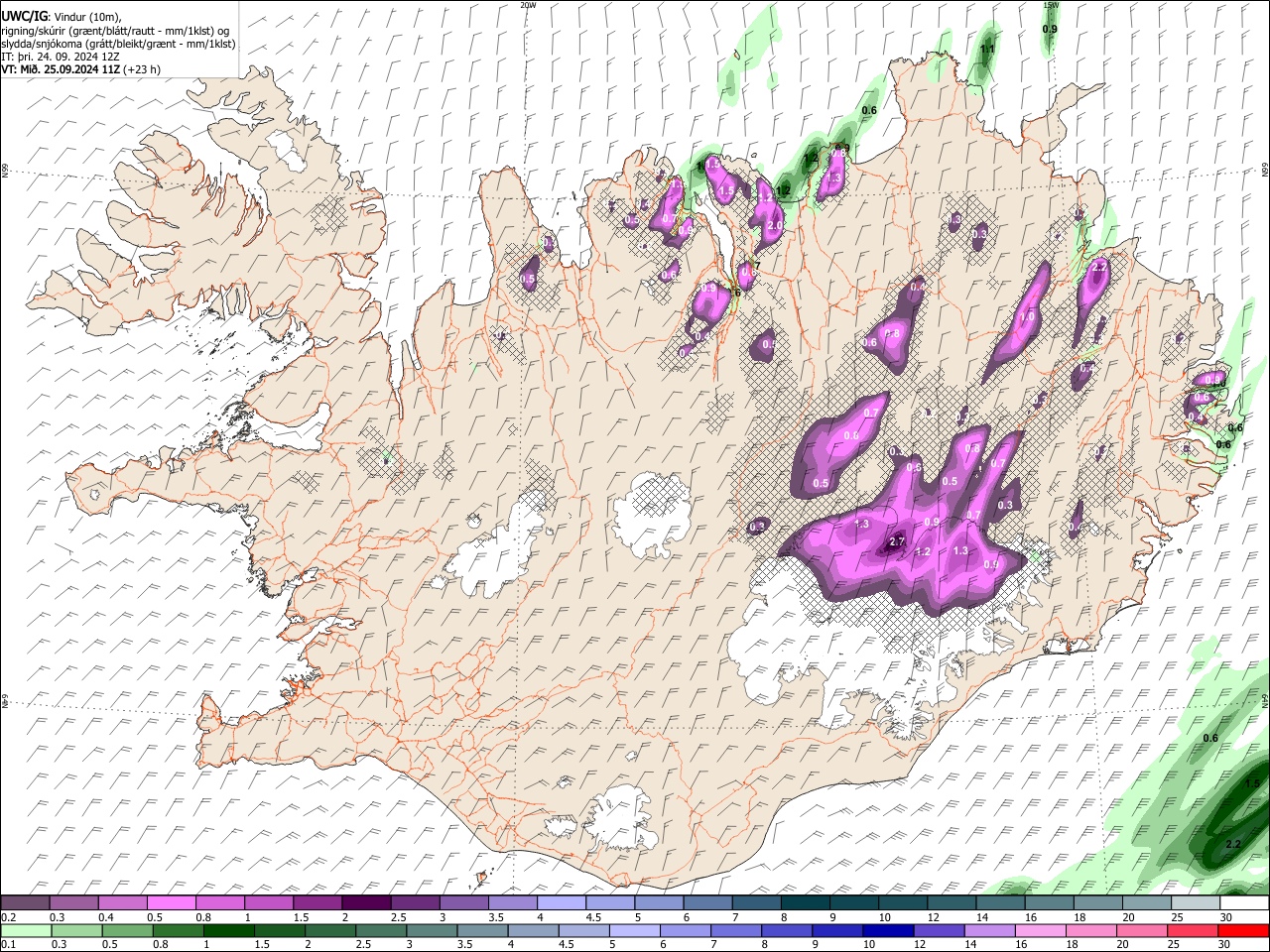Click the '1.0' value in the northeast snow band

1027,316
